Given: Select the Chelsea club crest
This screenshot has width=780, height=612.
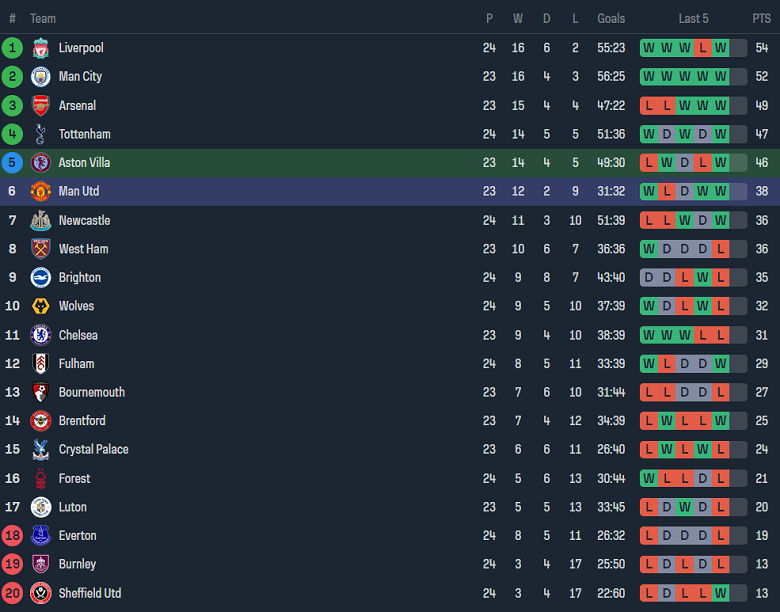Looking at the screenshot, I should pos(40,335).
